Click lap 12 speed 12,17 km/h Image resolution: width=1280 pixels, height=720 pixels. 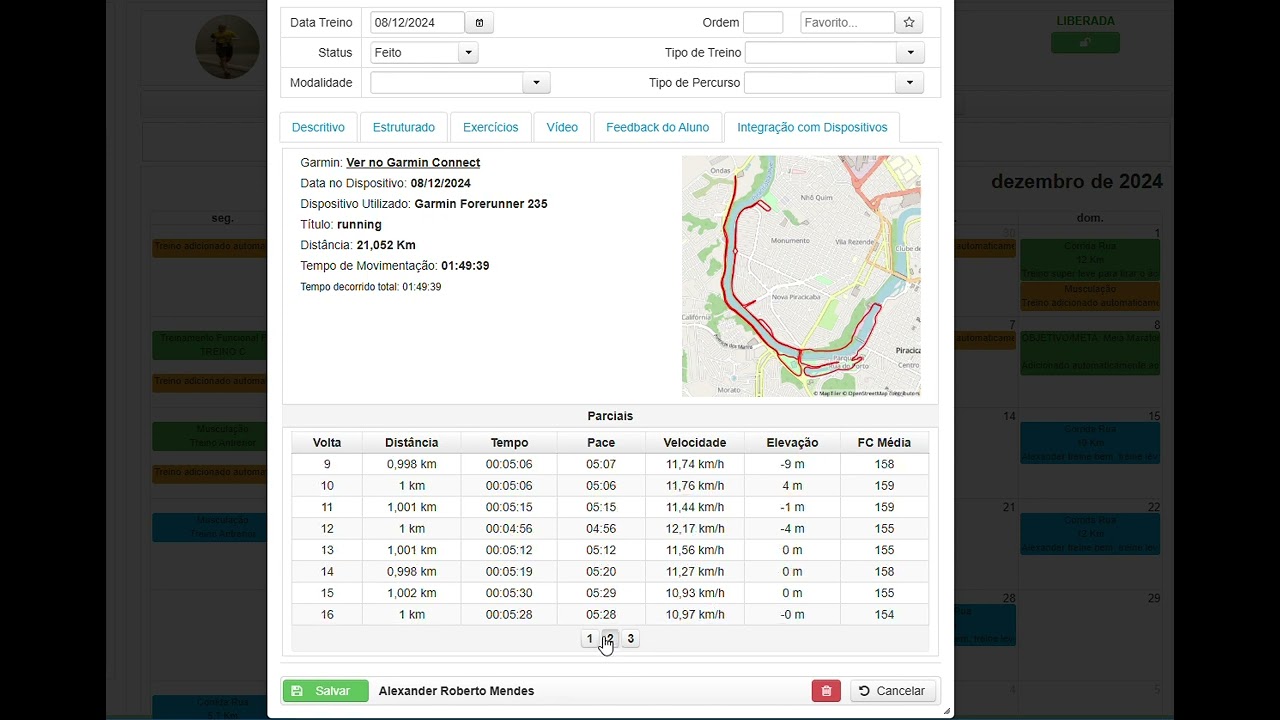694,529
